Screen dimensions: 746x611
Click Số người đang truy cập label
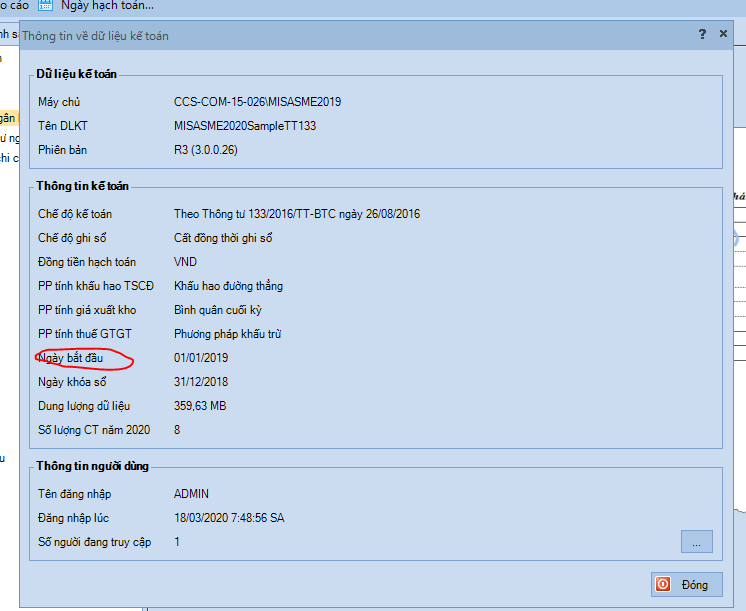(x=95, y=542)
